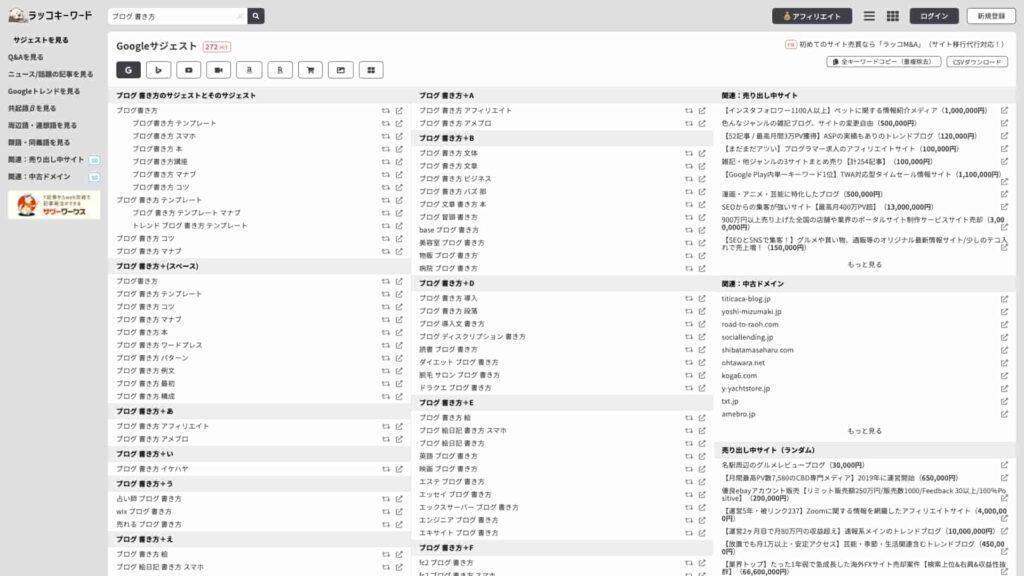Click keyword ブログ 書き方 例文
The image size is (1024, 576).
click(x=146, y=371)
